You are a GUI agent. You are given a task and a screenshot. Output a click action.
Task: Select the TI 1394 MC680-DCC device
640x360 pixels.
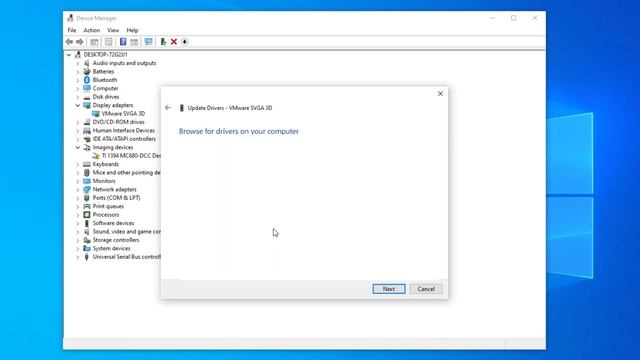[131, 156]
